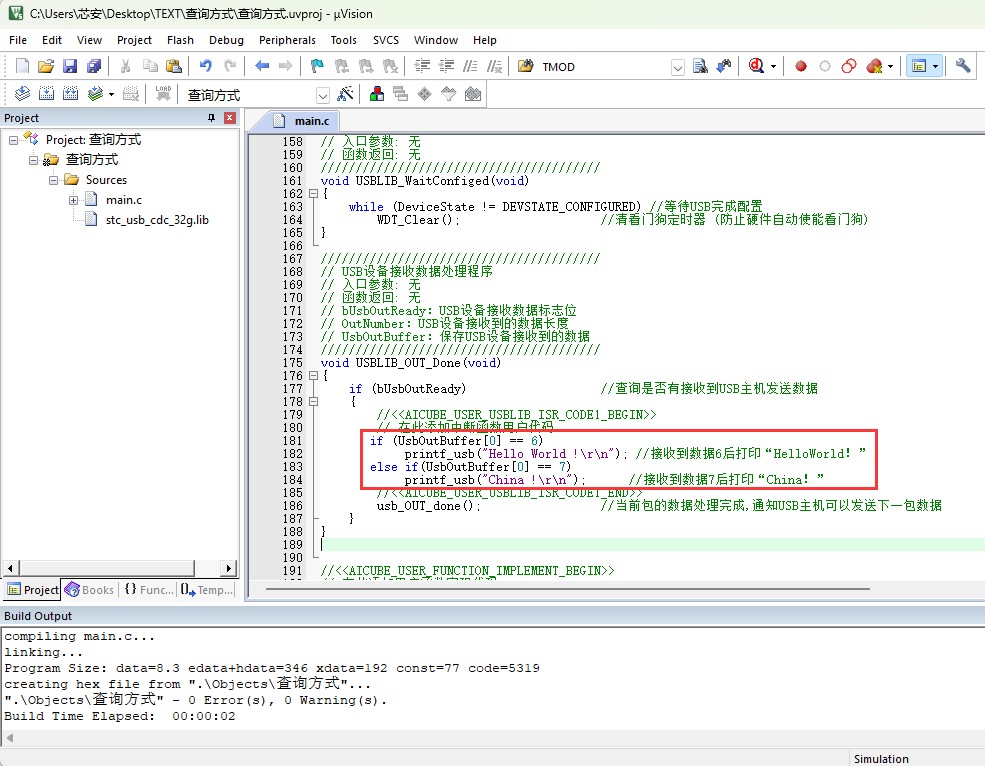Open the Flash menu

pyautogui.click(x=180, y=40)
